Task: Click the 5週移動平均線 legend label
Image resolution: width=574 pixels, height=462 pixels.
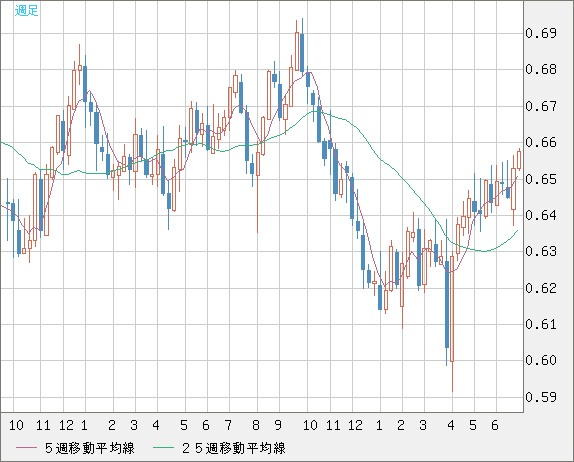Action: [x=90, y=448]
